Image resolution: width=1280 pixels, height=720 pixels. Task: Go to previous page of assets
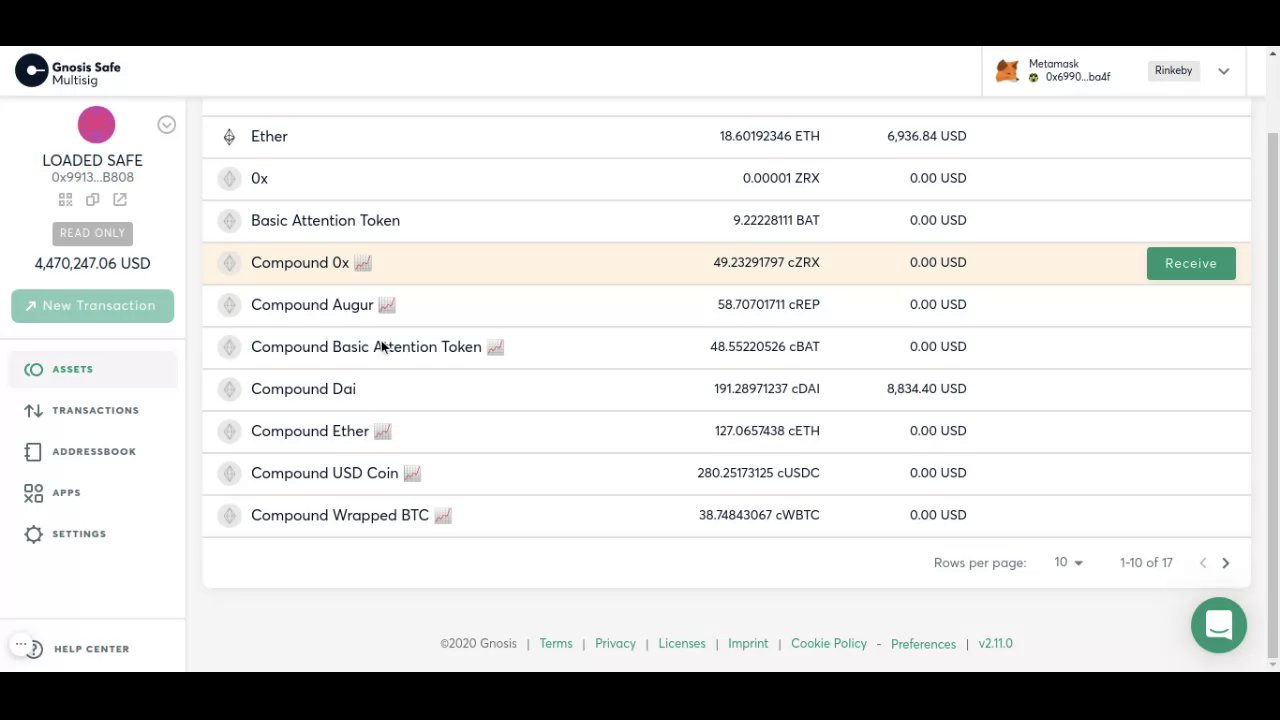[x=1203, y=563]
